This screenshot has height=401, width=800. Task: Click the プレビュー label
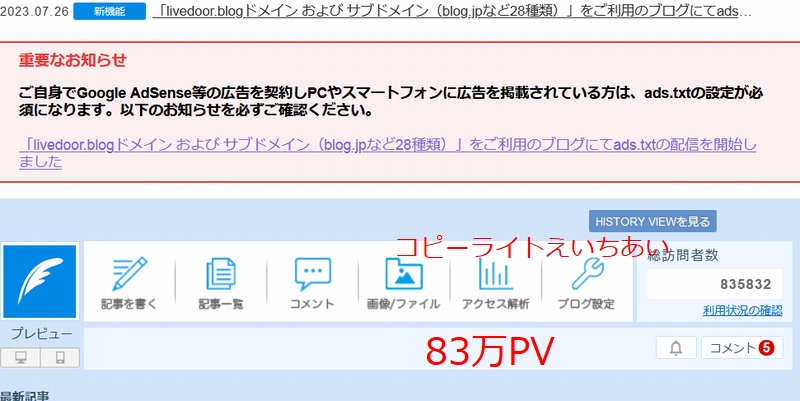pyautogui.click(x=42, y=334)
